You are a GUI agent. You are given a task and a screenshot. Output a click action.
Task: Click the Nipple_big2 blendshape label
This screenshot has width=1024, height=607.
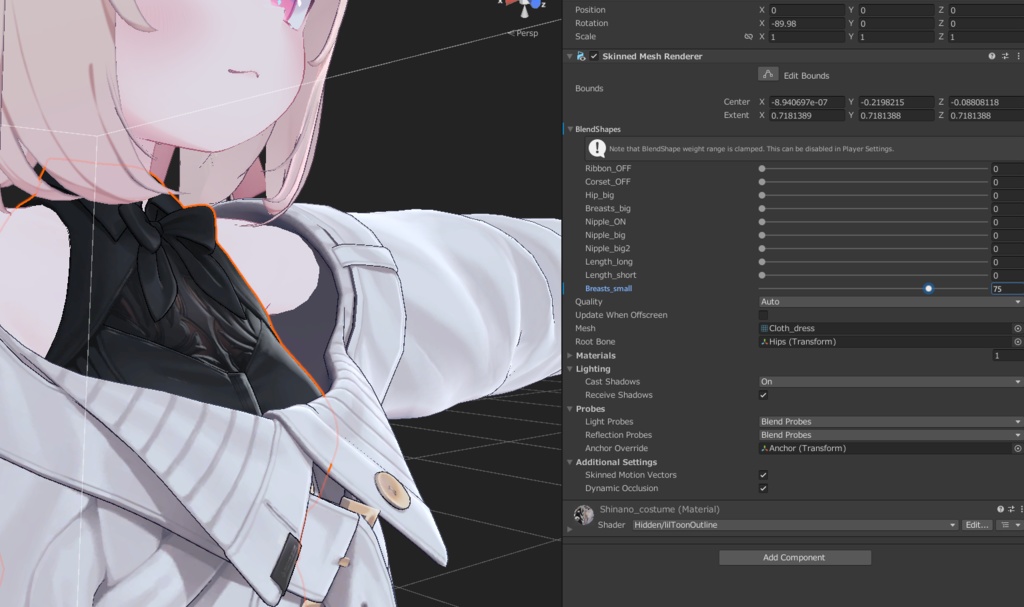pos(607,248)
